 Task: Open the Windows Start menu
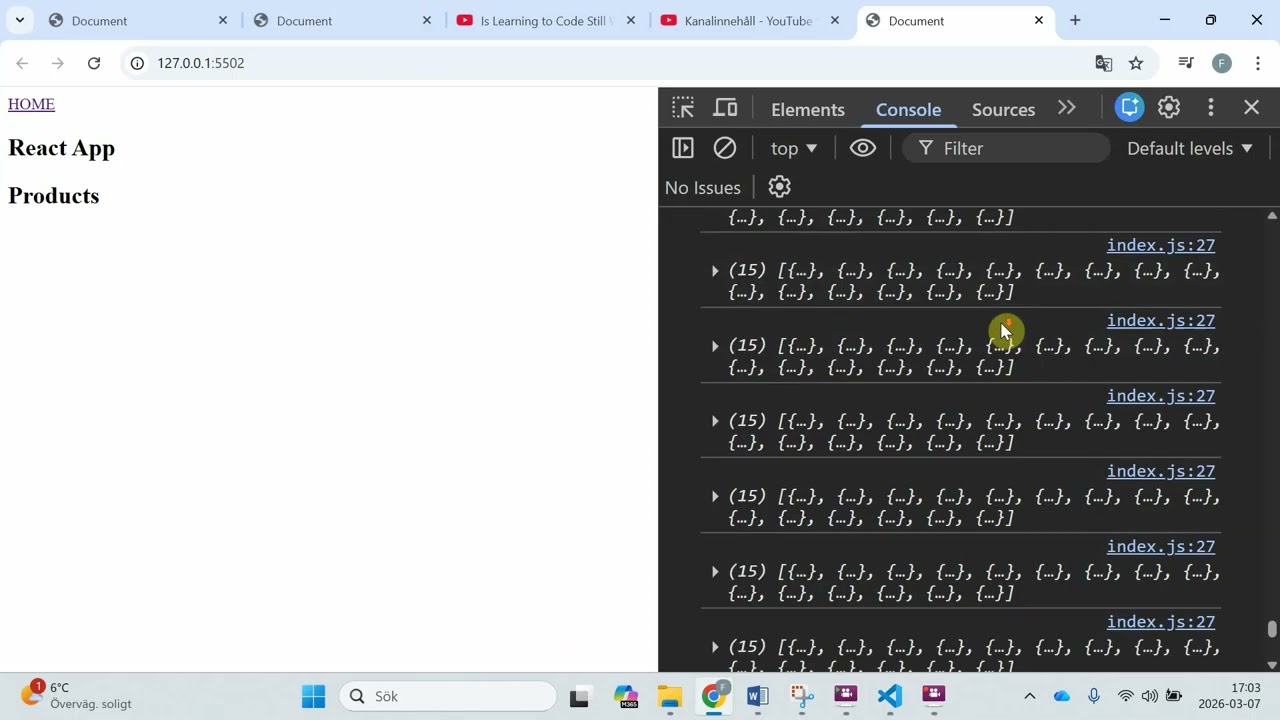[x=313, y=696]
